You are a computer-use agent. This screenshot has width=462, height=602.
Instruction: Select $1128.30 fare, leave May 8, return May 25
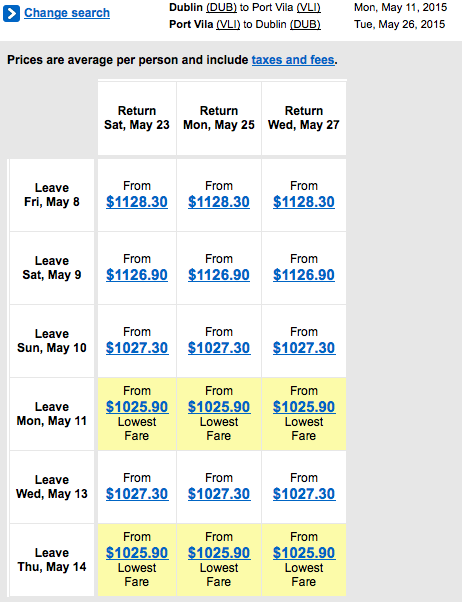(x=219, y=202)
